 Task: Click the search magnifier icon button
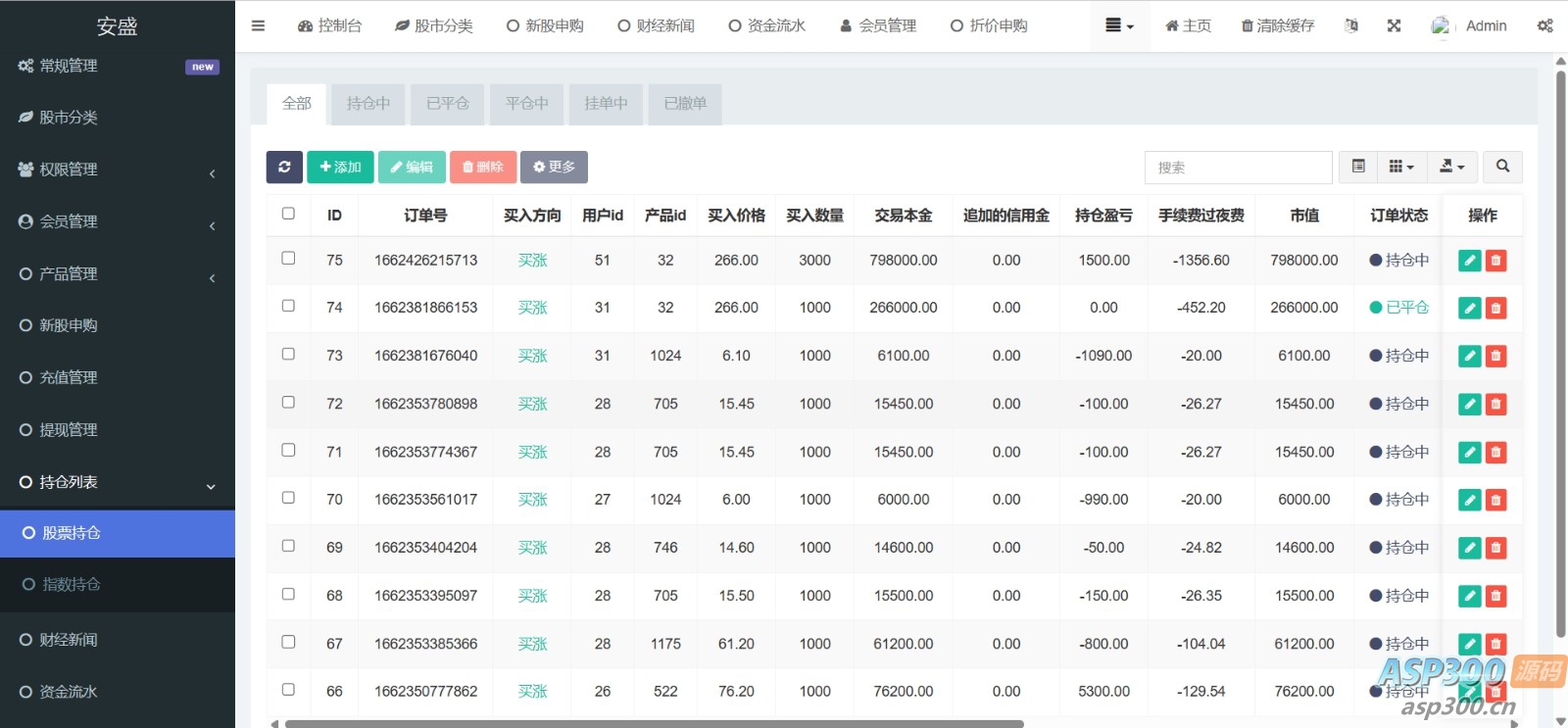[x=1502, y=167]
